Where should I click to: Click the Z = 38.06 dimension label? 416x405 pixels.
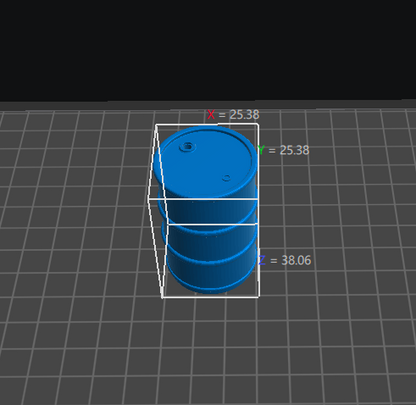[x=285, y=260]
